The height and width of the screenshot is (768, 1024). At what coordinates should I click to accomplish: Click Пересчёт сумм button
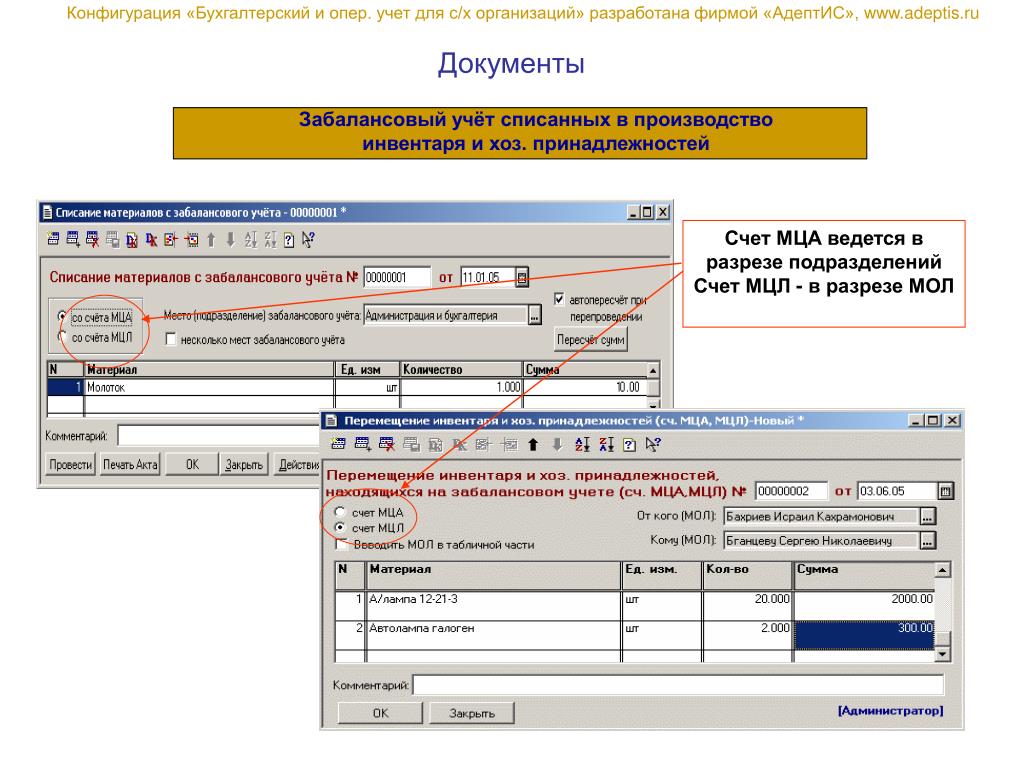click(x=591, y=340)
